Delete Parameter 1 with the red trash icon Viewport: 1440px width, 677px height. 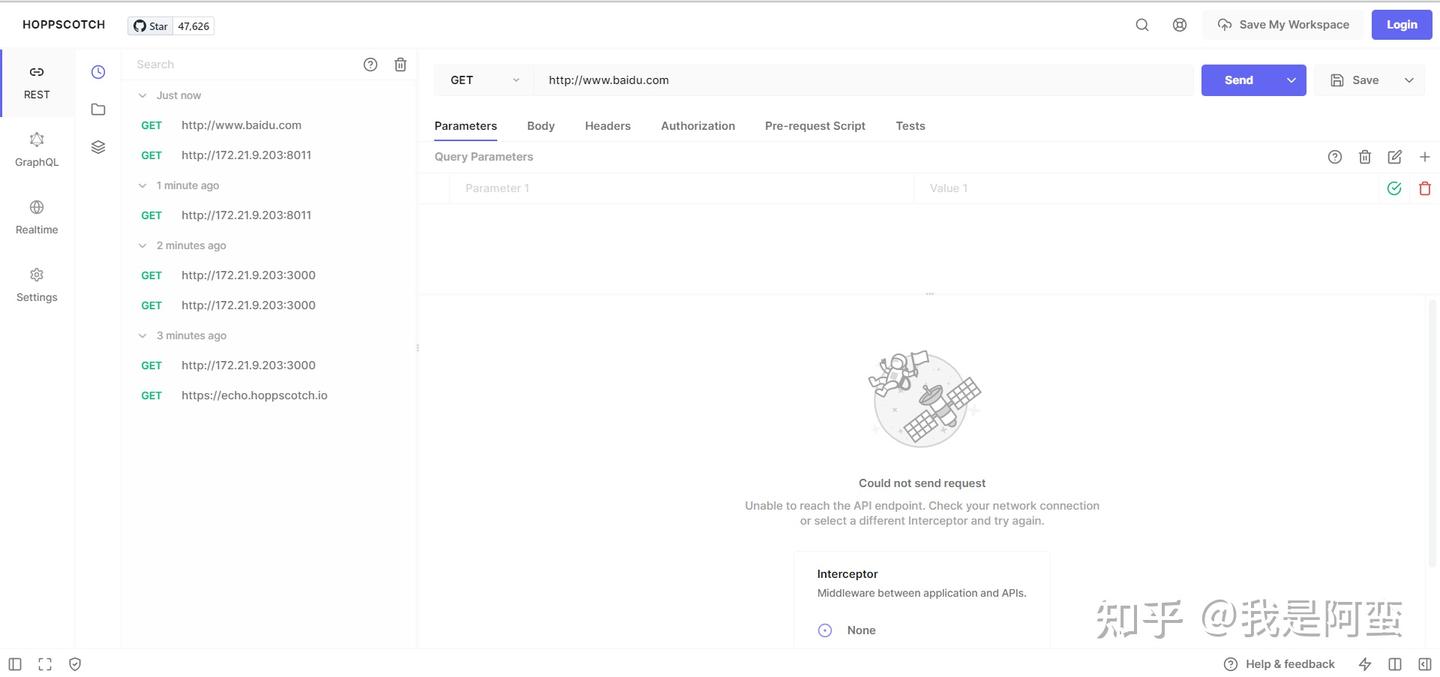tap(1424, 187)
